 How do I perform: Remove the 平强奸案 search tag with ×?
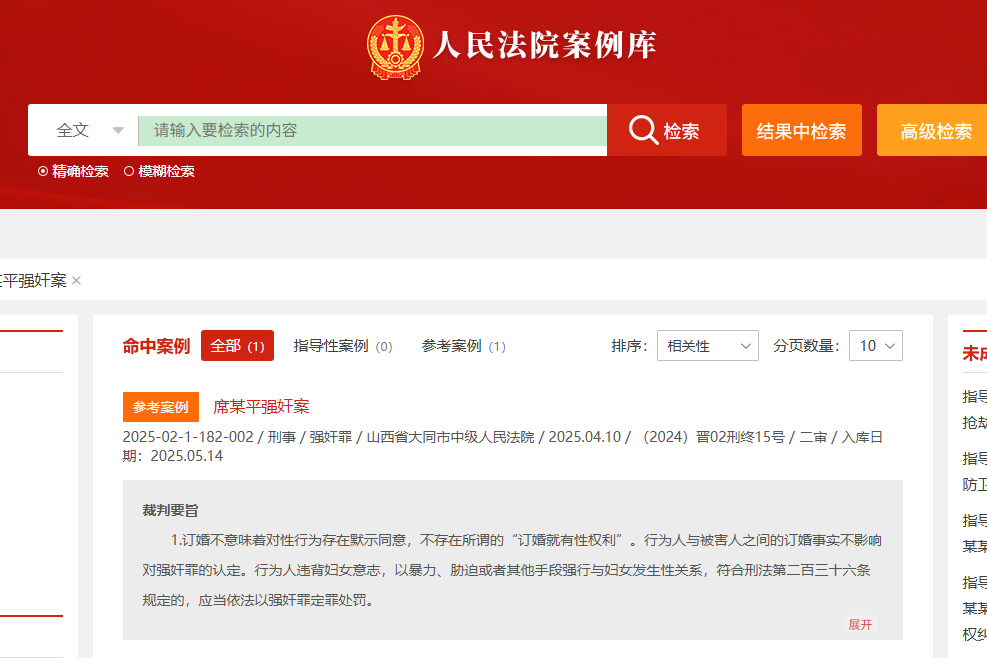[x=76, y=280]
